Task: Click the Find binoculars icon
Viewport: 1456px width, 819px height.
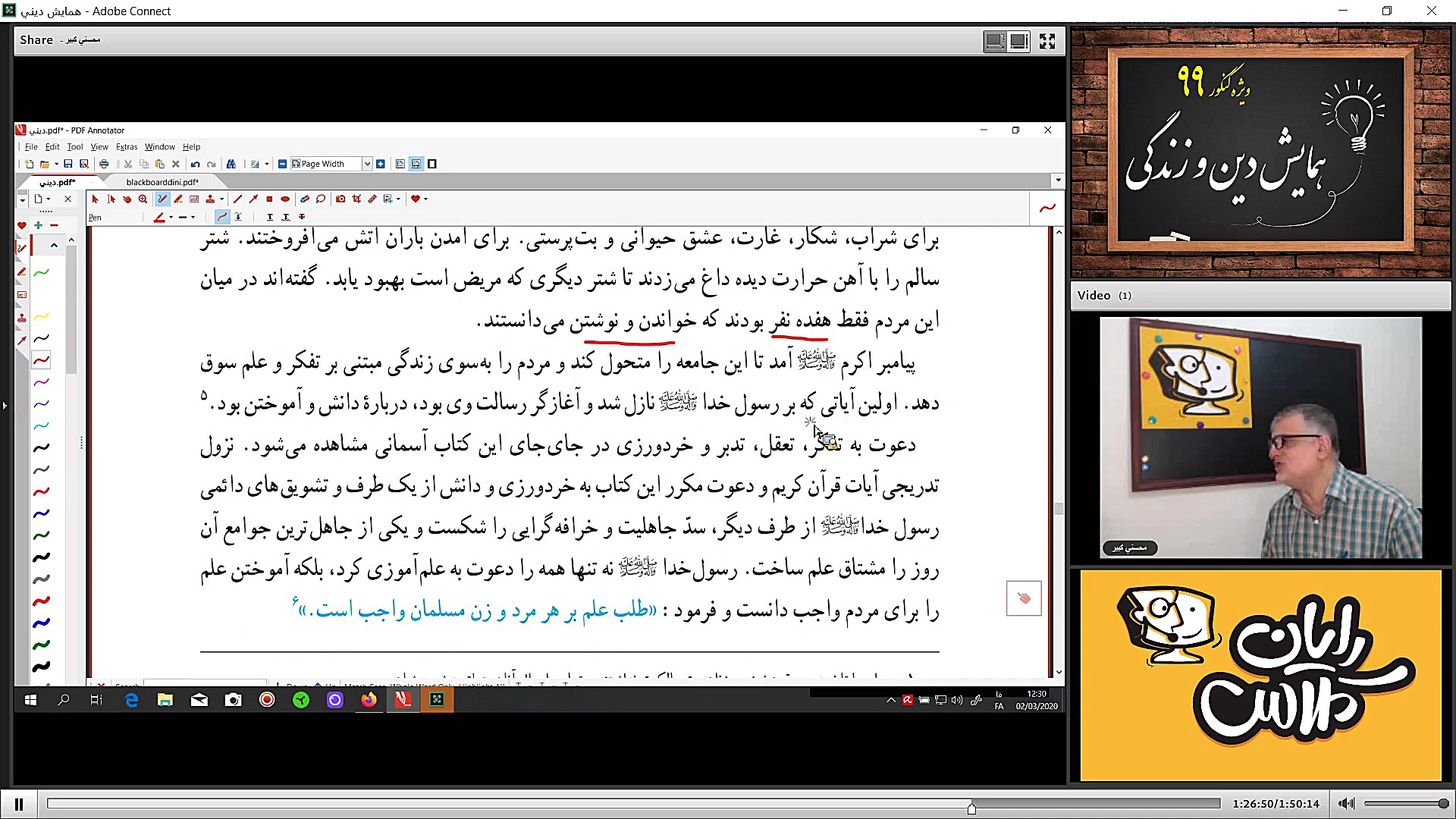Action: (x=231, y=164)
